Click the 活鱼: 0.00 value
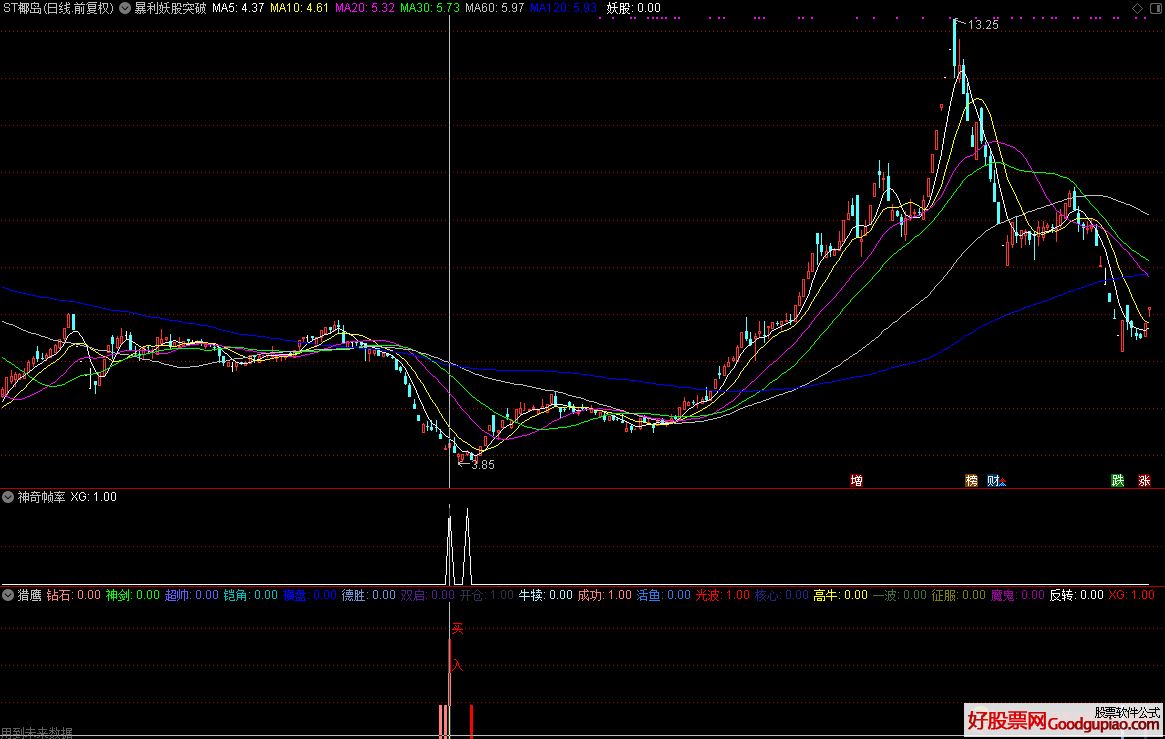 (x=663, y=595)
